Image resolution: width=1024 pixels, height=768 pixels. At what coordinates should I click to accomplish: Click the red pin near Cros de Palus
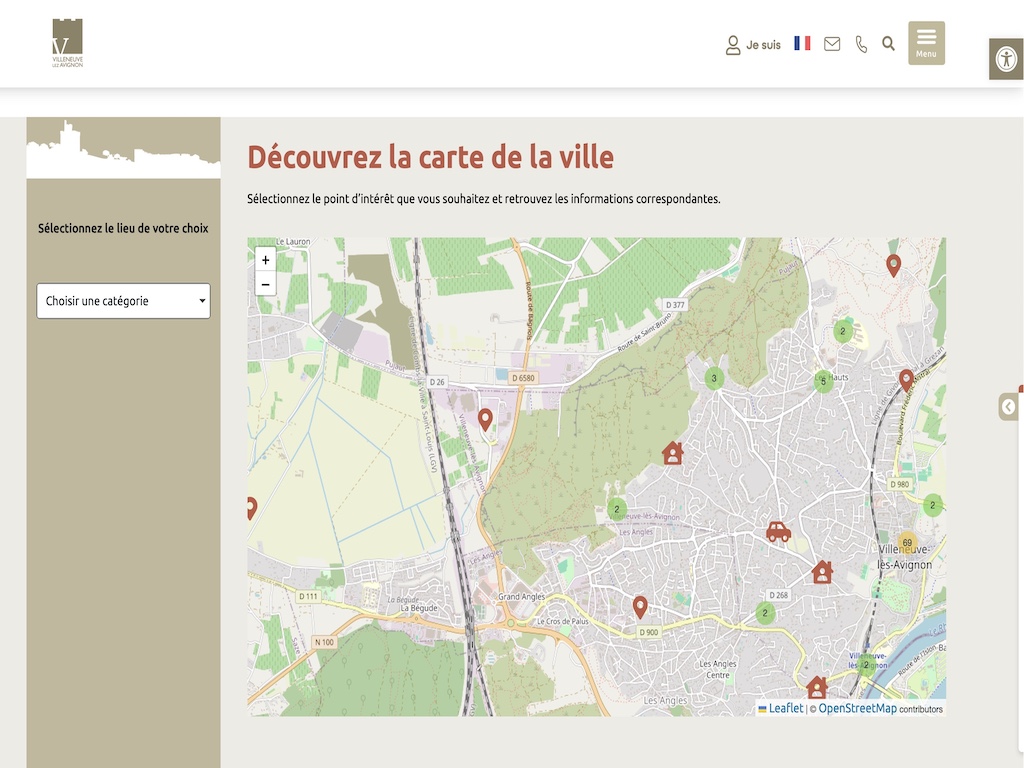coord(640,605)
